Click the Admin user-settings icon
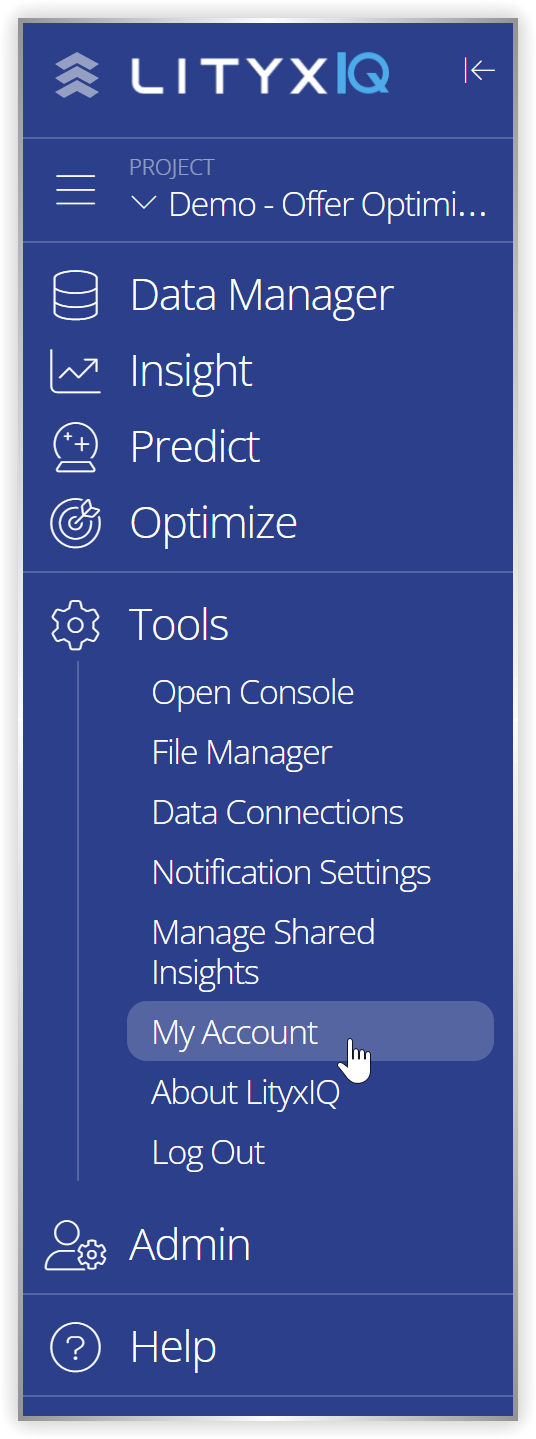 tap(76, 1246)
